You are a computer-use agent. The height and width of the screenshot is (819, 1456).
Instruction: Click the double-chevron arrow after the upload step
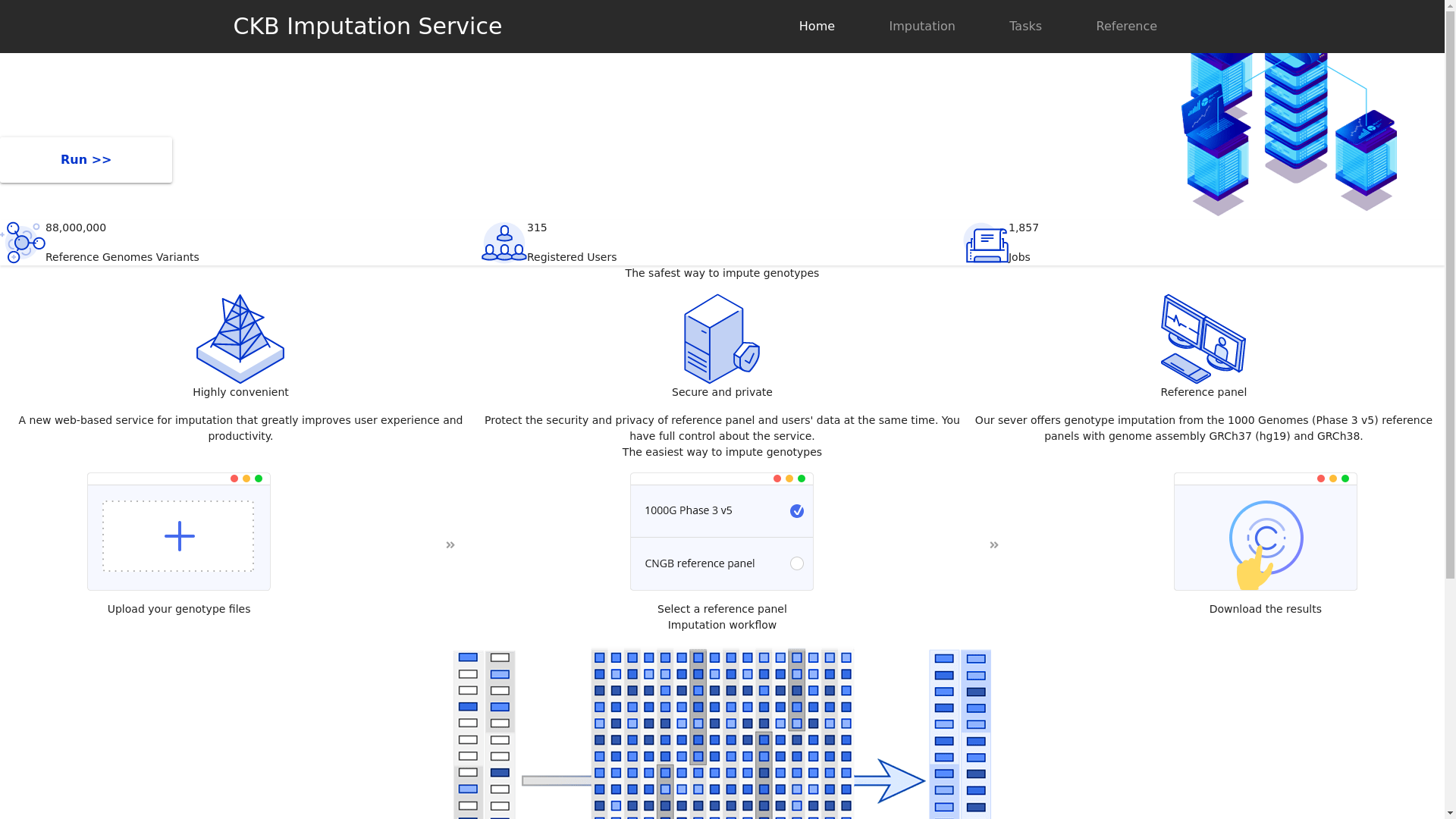[450, 545]
